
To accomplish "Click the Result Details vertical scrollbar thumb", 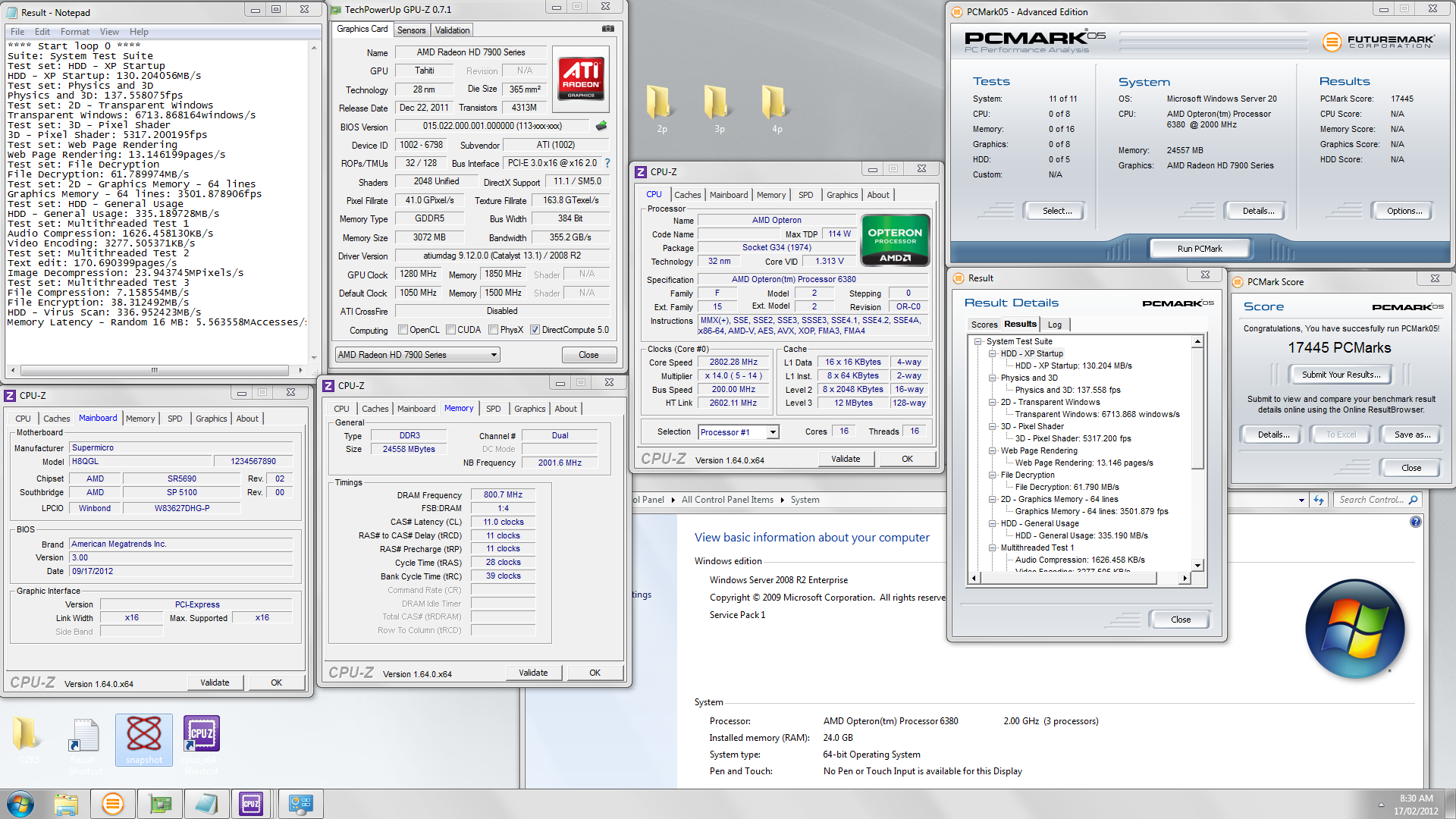I will pyautogui.click(x=1197, y=409).
